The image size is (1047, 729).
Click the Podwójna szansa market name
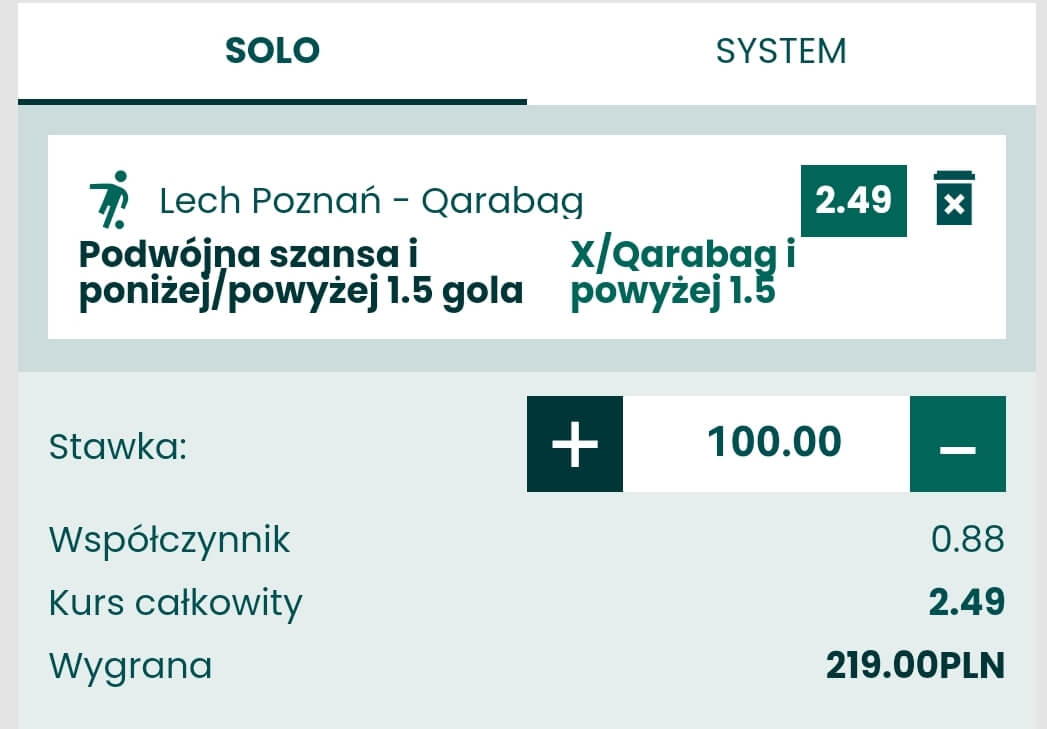pos(300,273)
